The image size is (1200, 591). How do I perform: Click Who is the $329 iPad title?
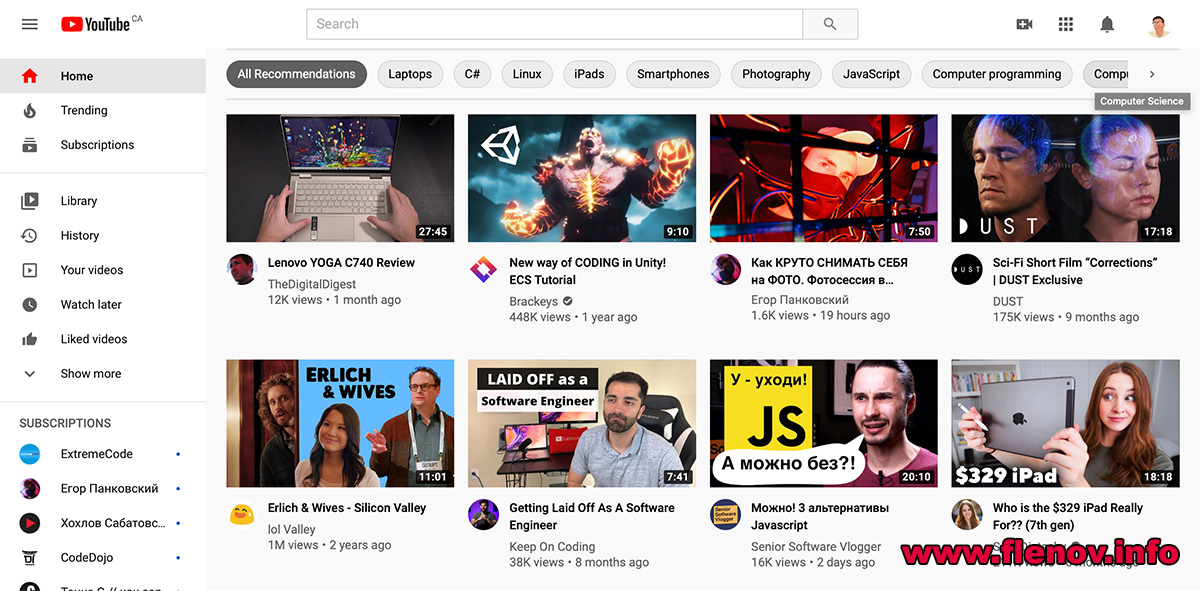pos(1068,516)
